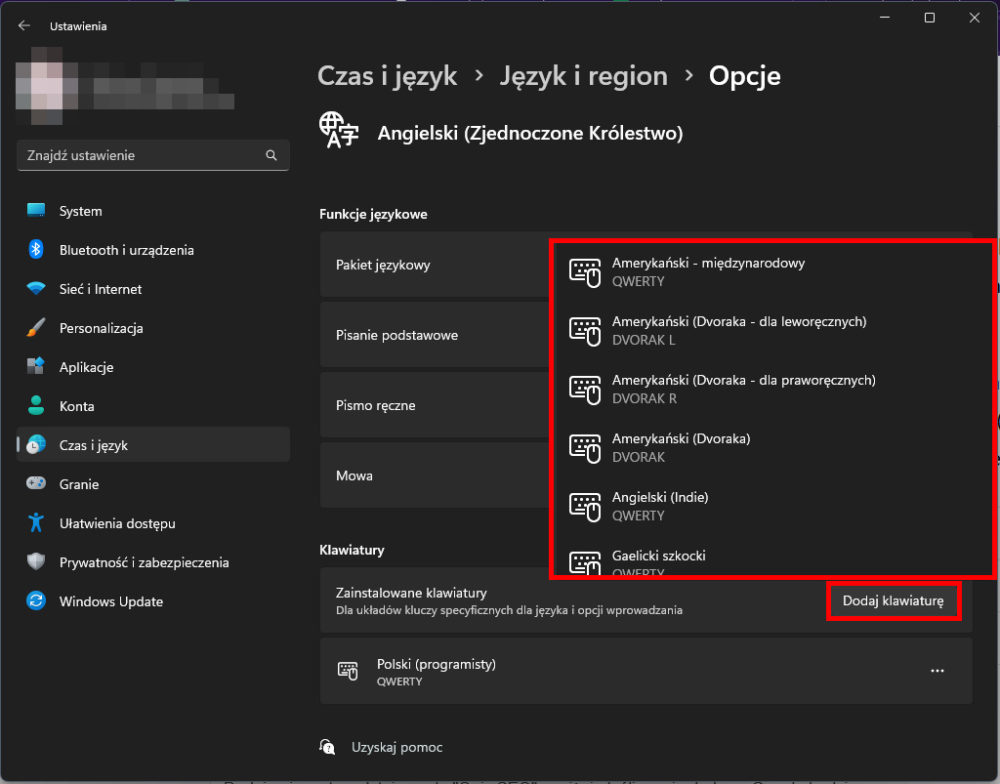Open Sieć i Internet section
This screenshot has height=784, width=1000.
[x=100, y=289]
